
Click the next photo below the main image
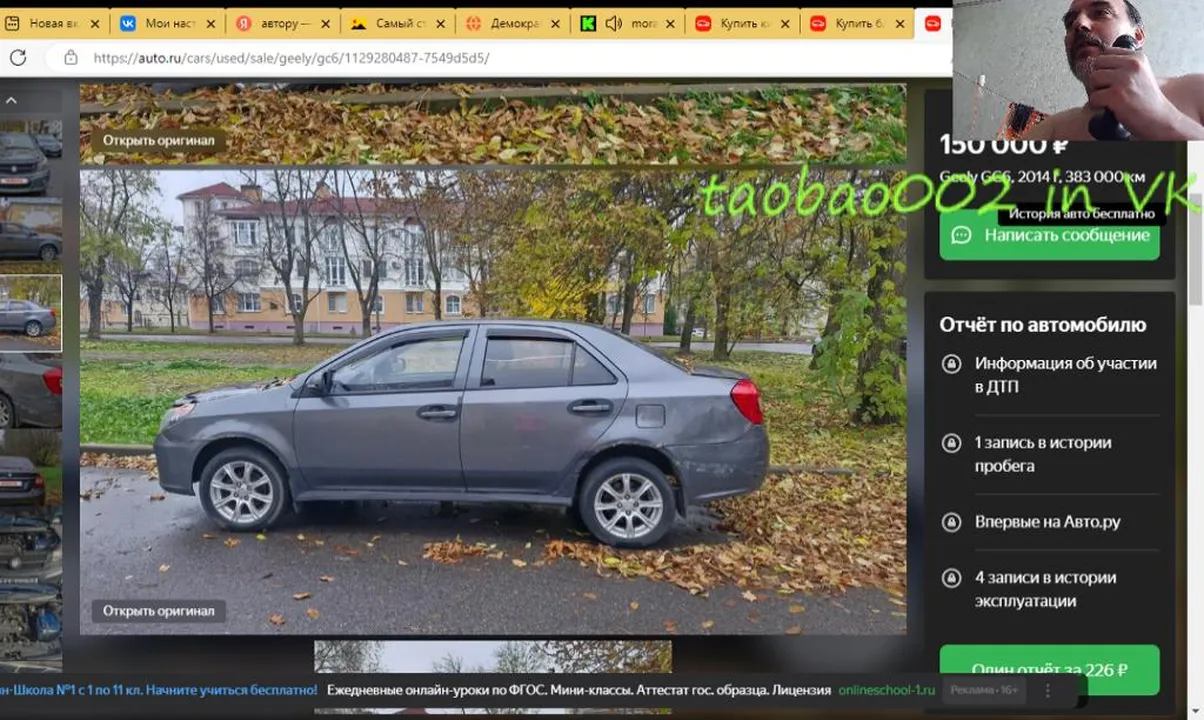point(493,676)
